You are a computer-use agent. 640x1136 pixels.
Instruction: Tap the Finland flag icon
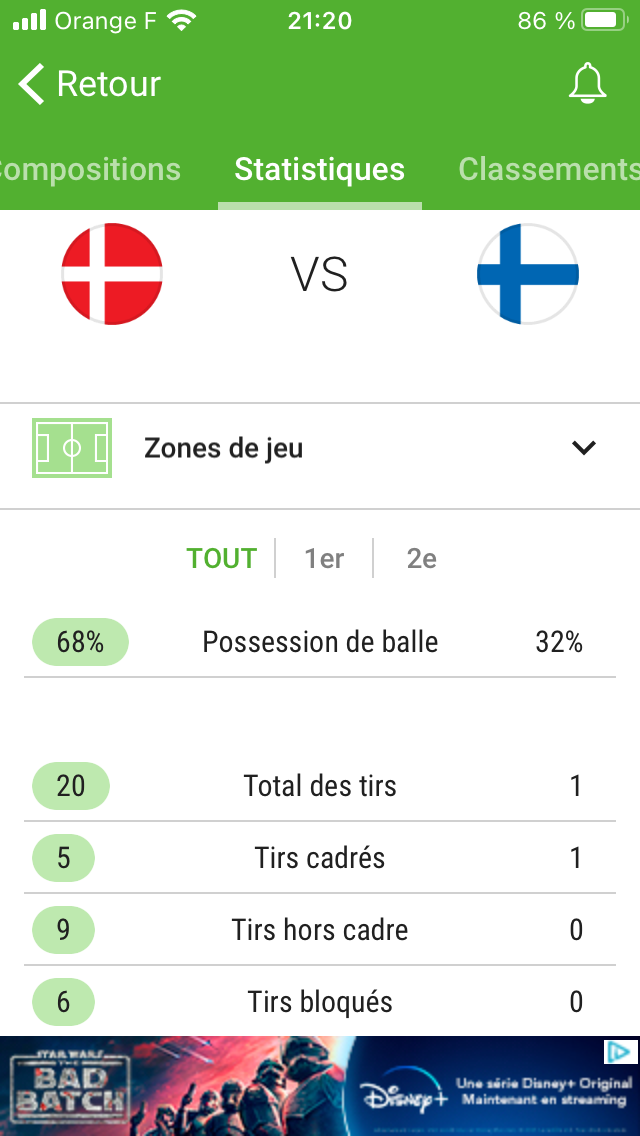coord(528,274)
